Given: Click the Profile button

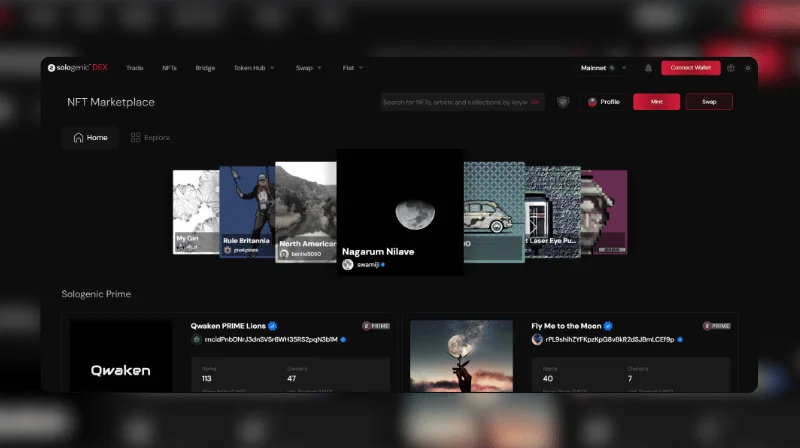Looking at the screenshot, I should point(604,102).
